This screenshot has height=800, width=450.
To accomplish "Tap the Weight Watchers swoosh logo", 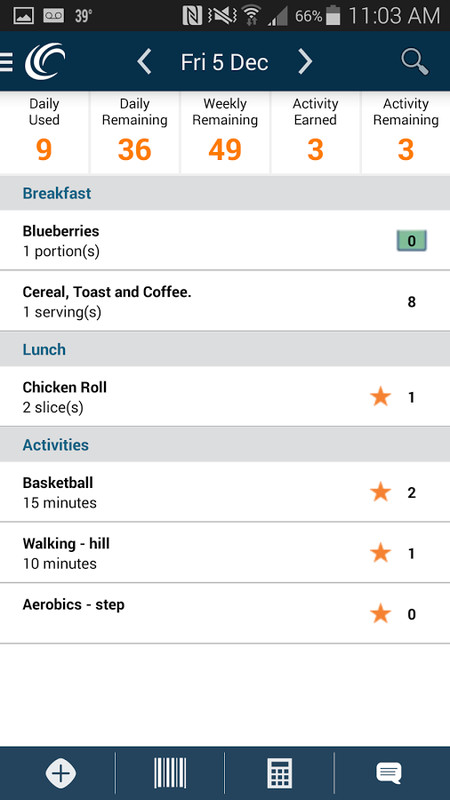I will click(45, 61).
